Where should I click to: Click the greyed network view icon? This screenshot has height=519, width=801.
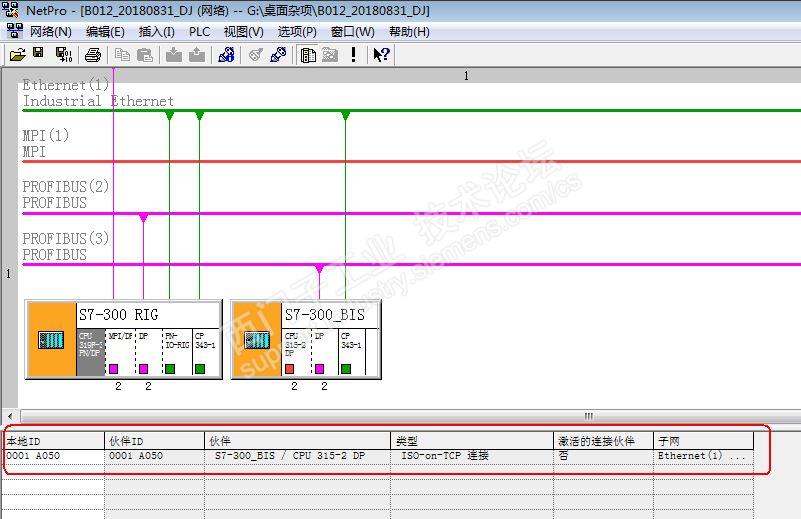tap(330, 54)
